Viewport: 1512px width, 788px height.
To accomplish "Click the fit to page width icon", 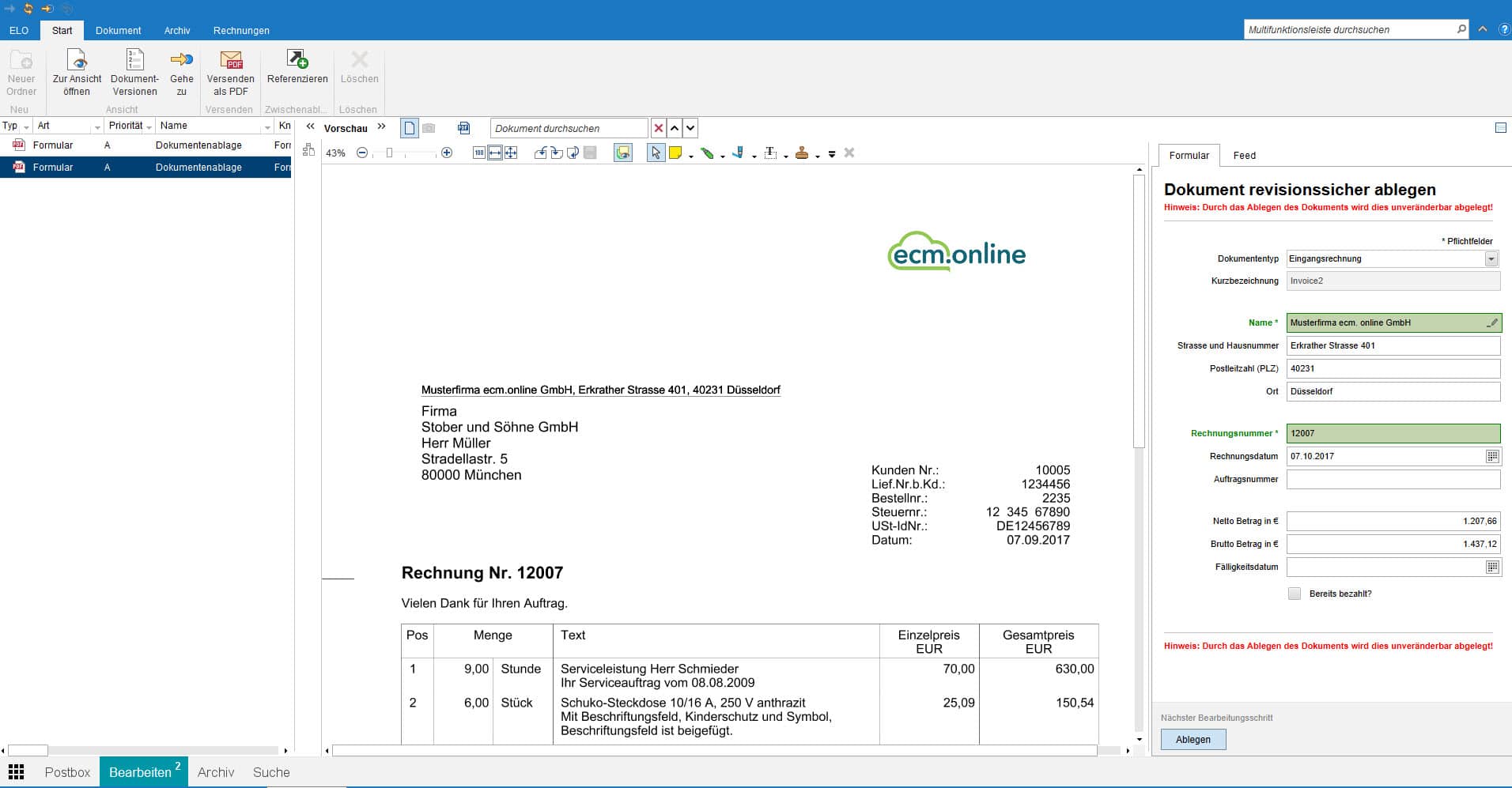I will click(x=495, y=153).
